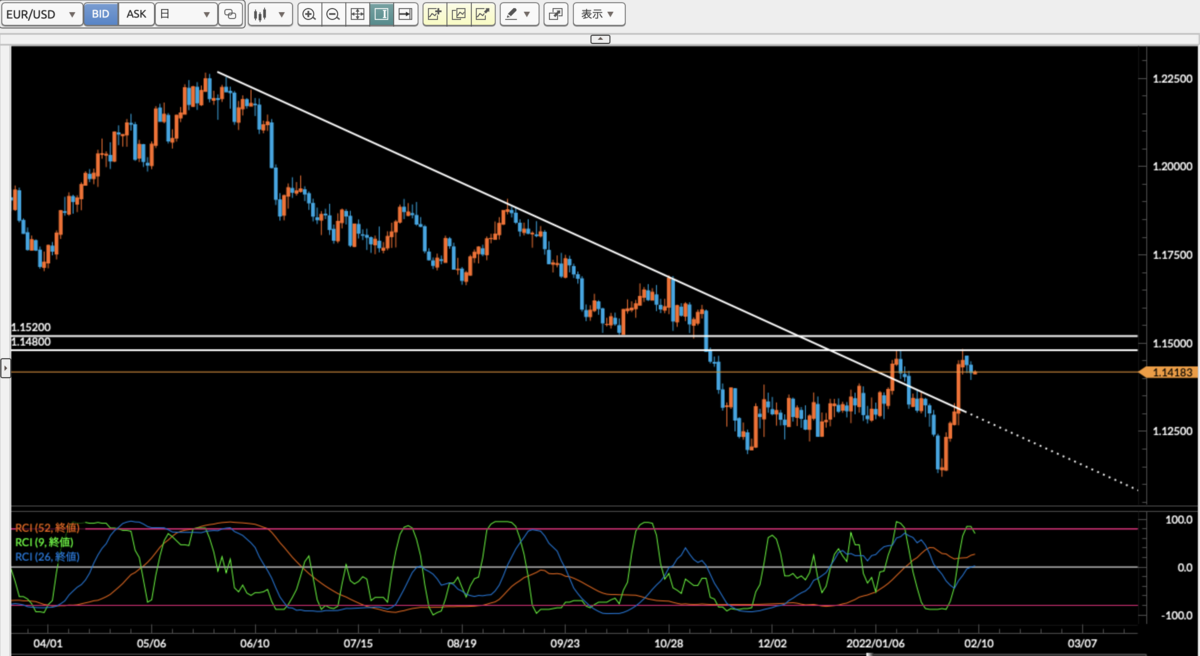Click the zoom in magnifier icon

point(310,14)
